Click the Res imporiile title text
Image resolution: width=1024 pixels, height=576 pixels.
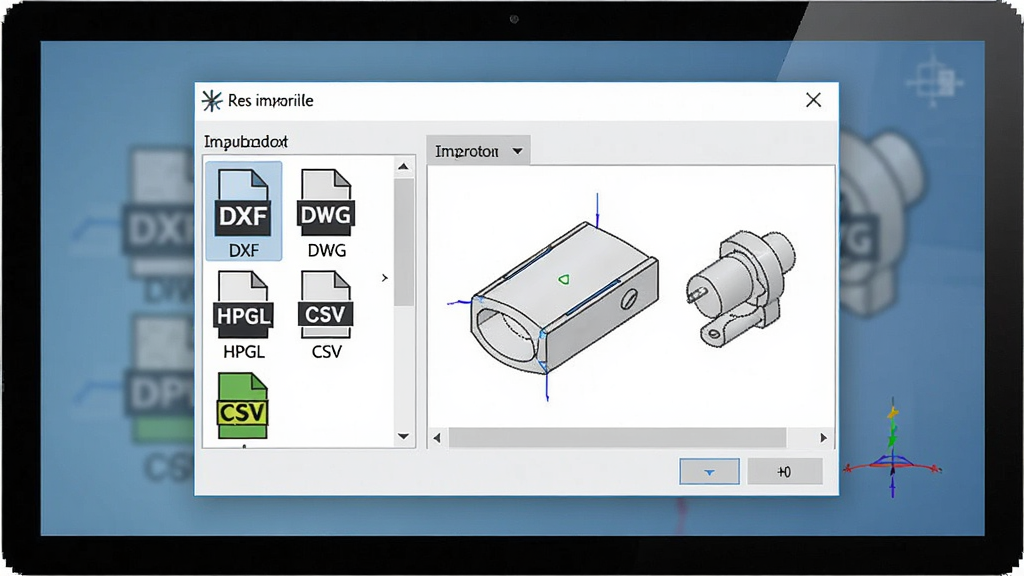tap(270, 101)
